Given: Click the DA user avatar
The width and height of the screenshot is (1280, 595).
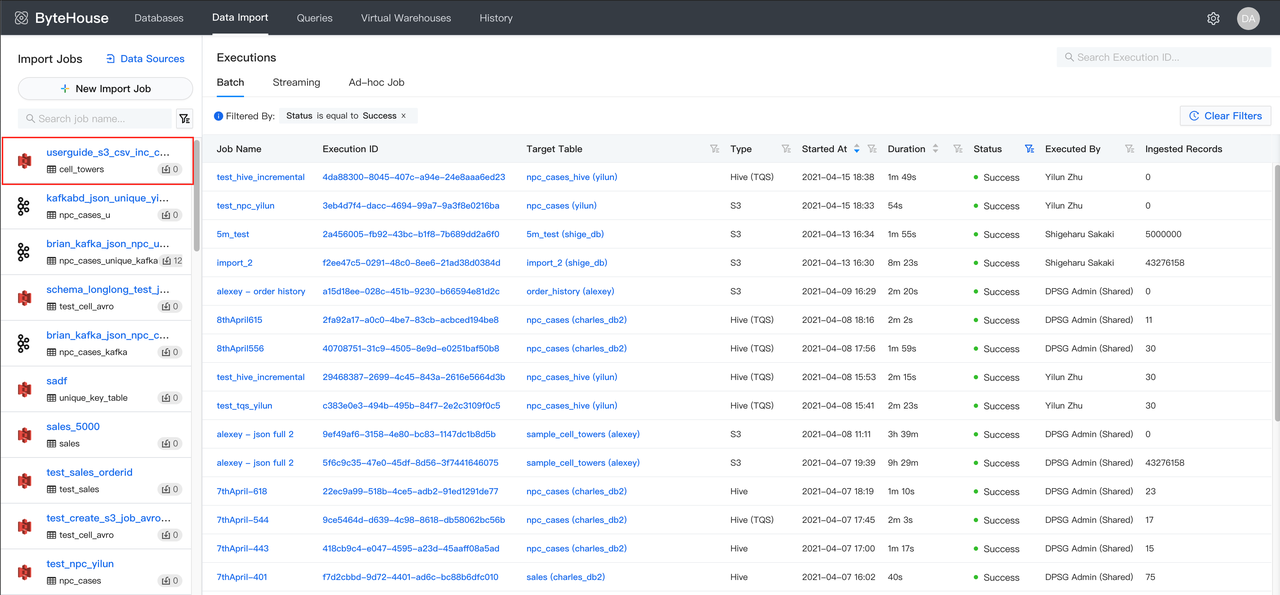Looking at the screenshot, I should [x=1247, y=18].
